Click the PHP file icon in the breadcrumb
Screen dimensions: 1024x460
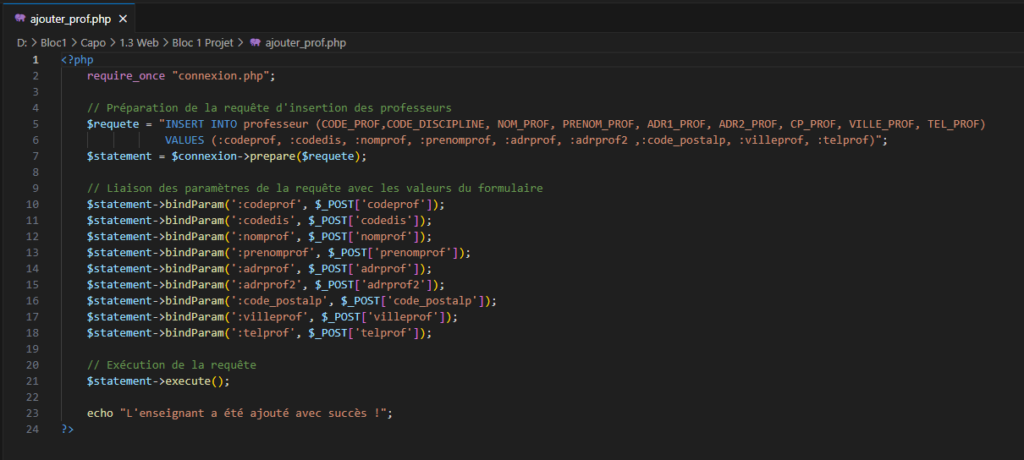(x=257, y=42)
